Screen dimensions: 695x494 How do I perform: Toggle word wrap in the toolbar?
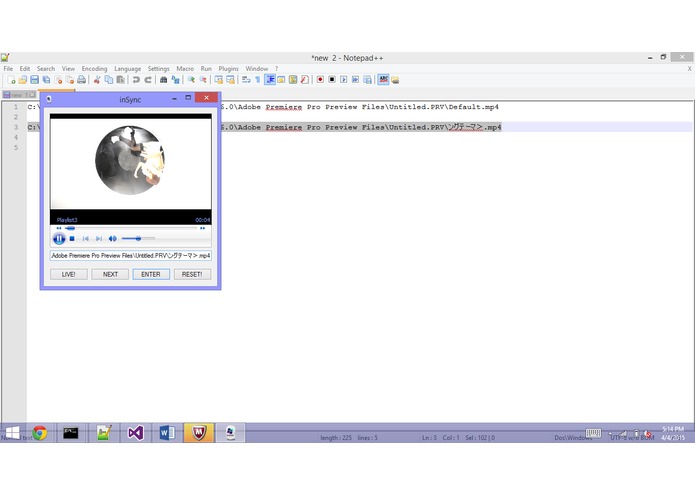pos(246,80)
